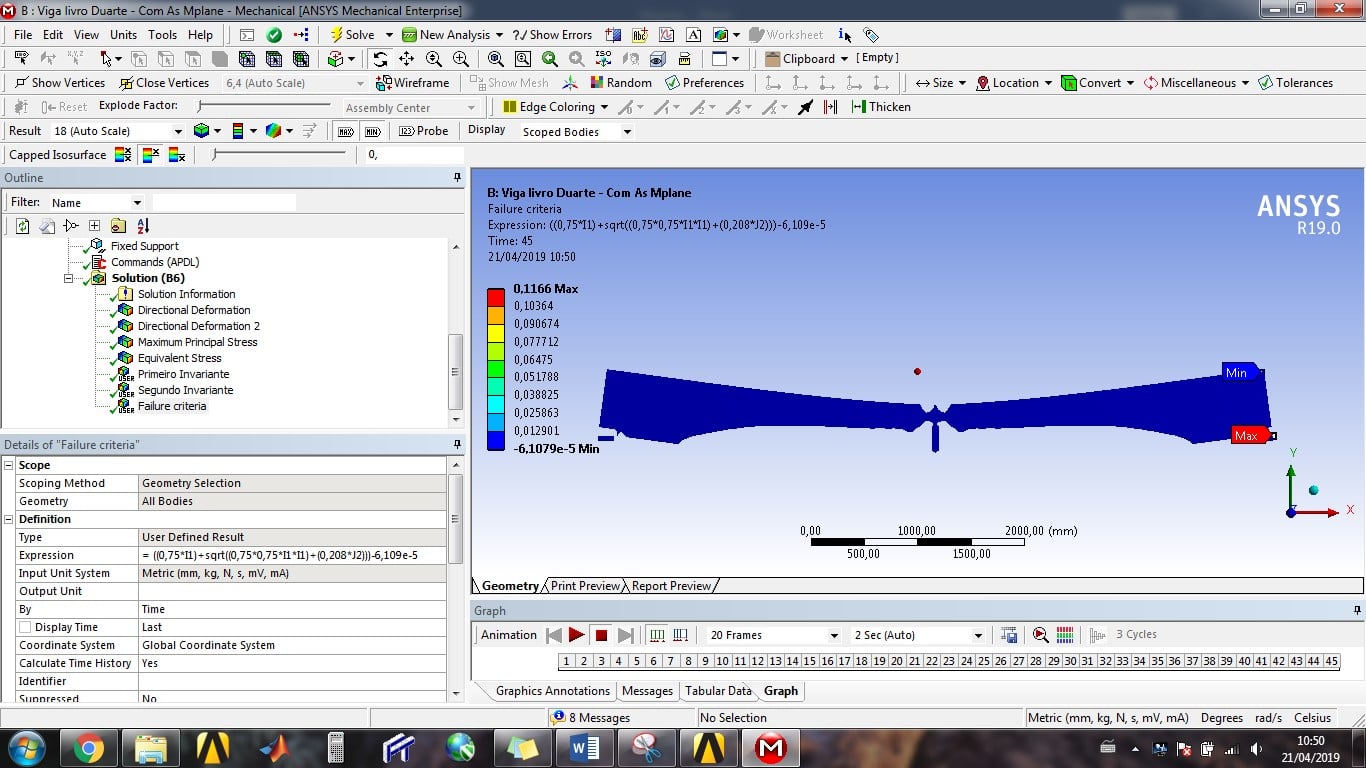This screenshot has height=768, width=1366.
Task: Select Equivalent Stress in the outline
Action: (x=179, y=358)
